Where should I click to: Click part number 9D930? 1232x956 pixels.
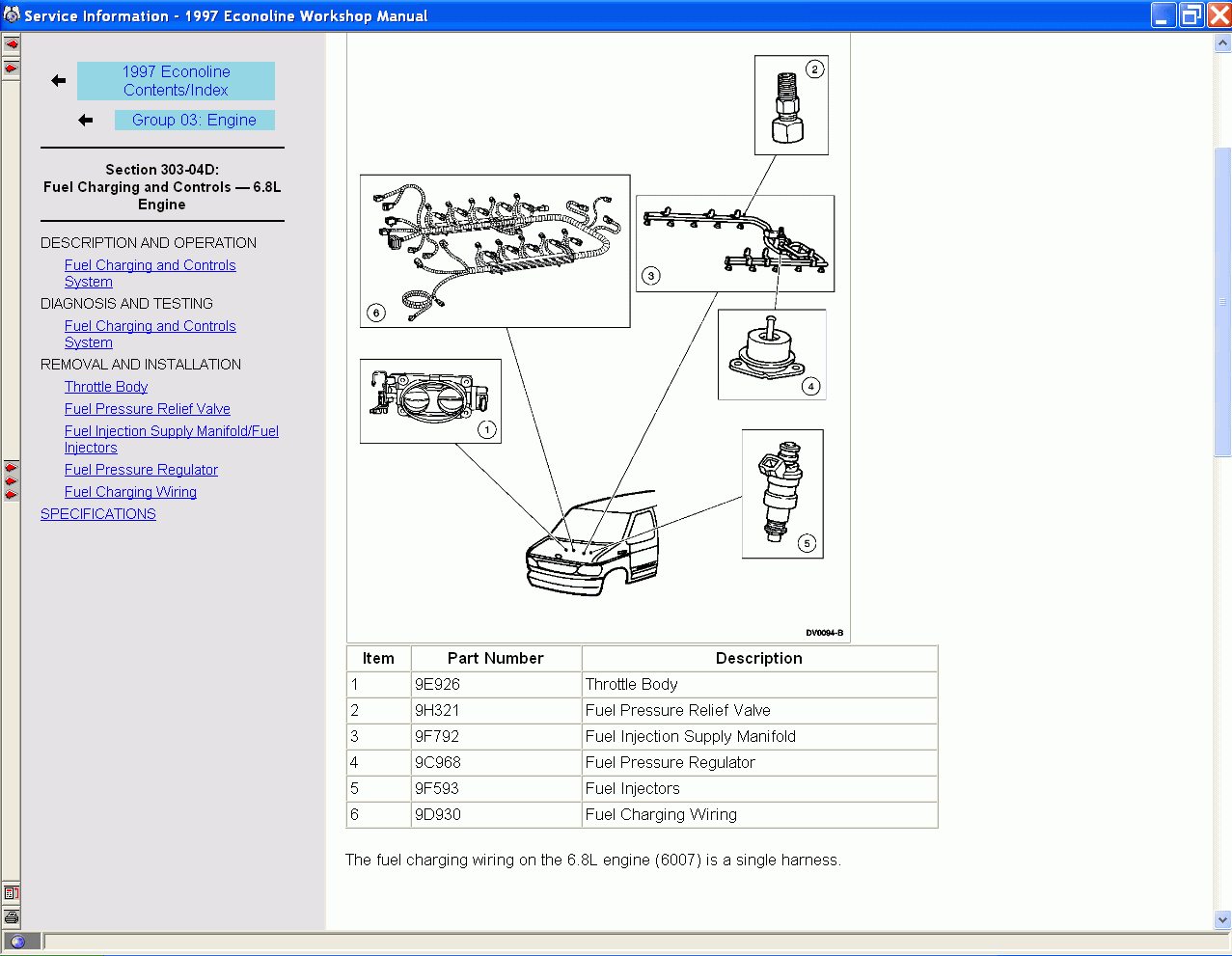438,814
